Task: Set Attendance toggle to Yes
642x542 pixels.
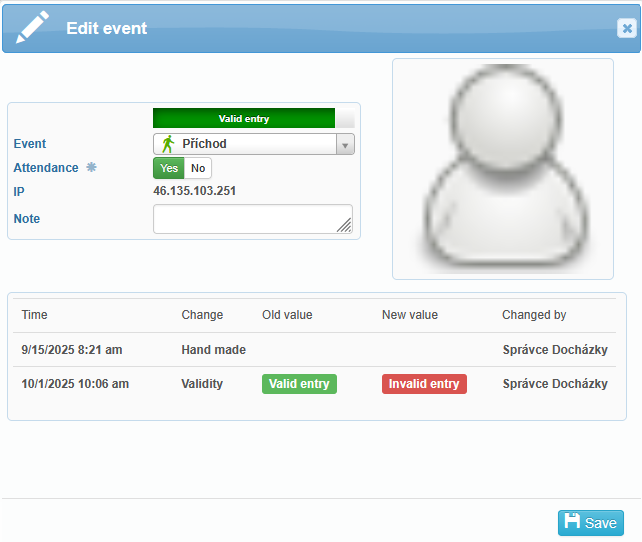Action: click(x=169, y=168)
